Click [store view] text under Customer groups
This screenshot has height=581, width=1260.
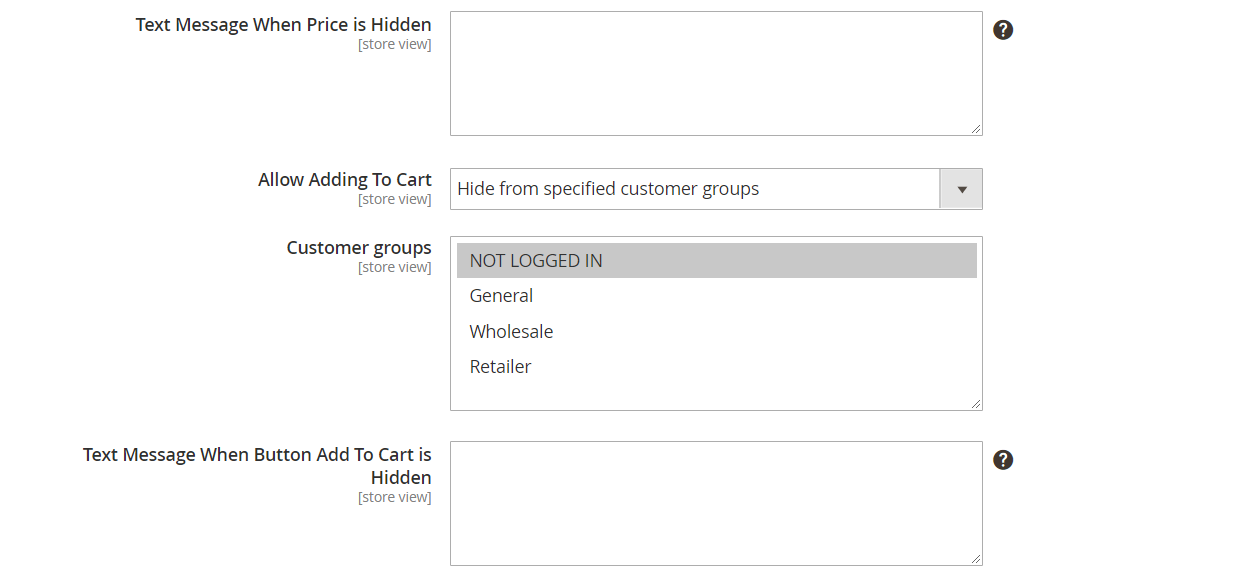pos(394,268)
